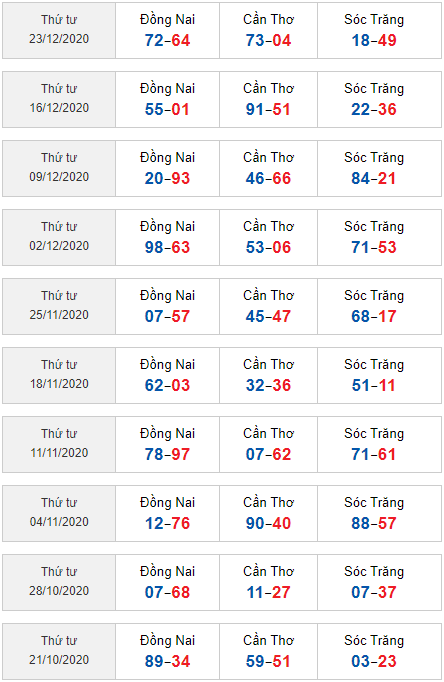Select Cần Thơ result 90-40
This screenshot has width=444, height=682.
(268, 523)
